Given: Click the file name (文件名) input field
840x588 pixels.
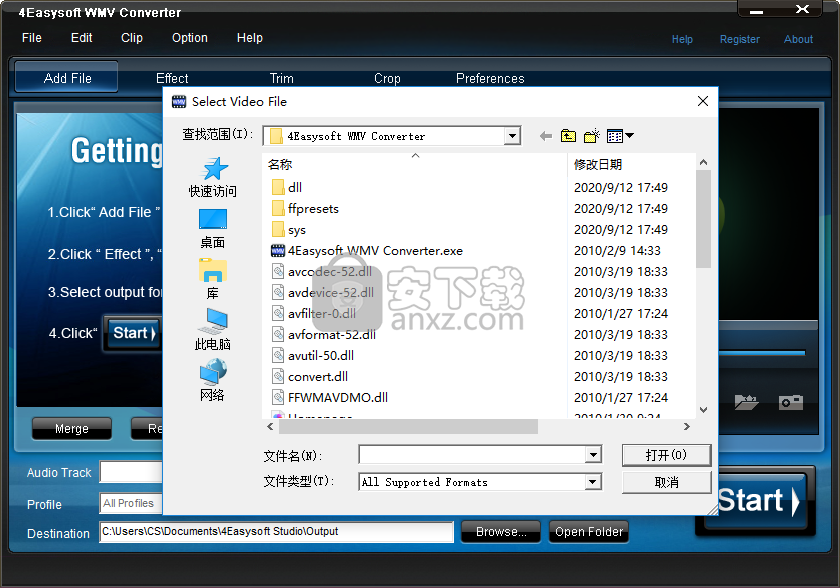Looking at the screenshot, I should [472, 455].
